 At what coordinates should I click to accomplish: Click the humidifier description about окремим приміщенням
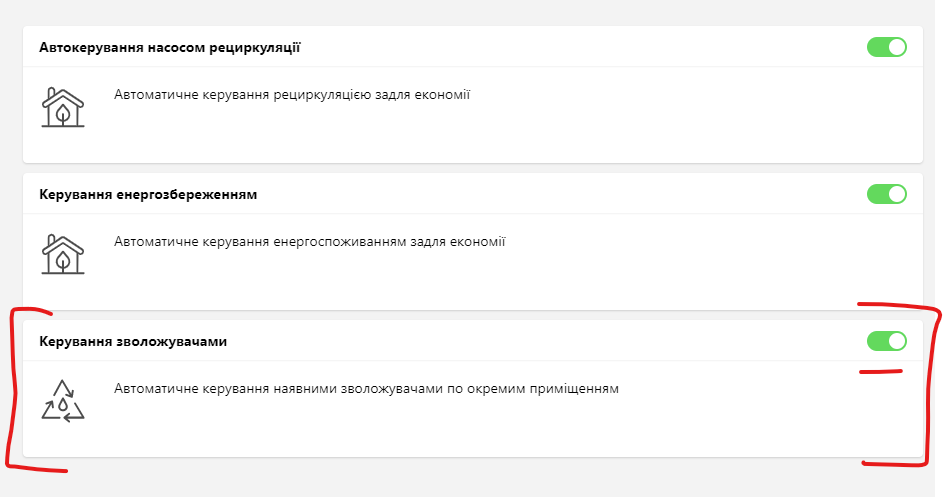pyautogui.click(x=366, y=388)
